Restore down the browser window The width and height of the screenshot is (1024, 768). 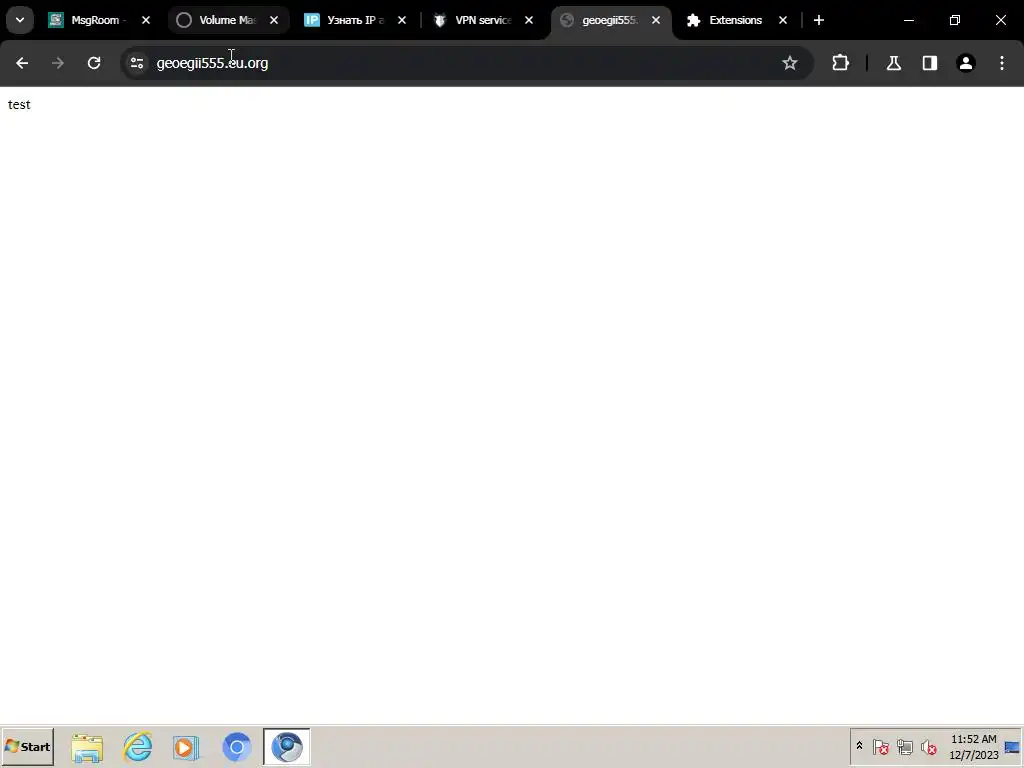coord(955,20)
